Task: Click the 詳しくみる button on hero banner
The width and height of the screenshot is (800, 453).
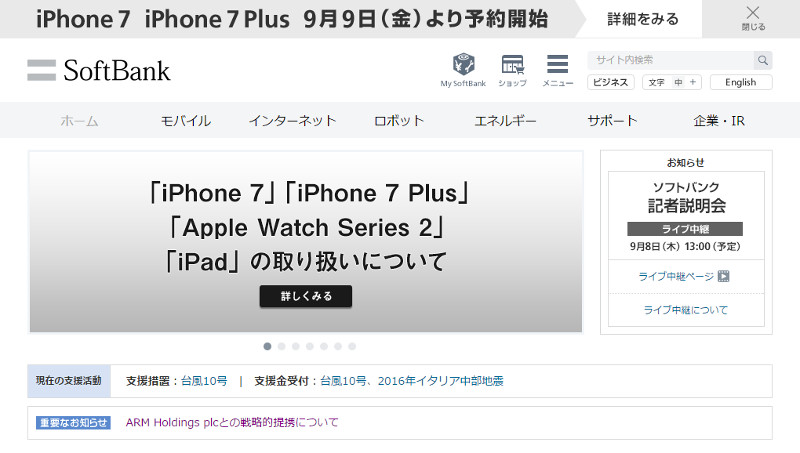Action: tap(306, 296)
